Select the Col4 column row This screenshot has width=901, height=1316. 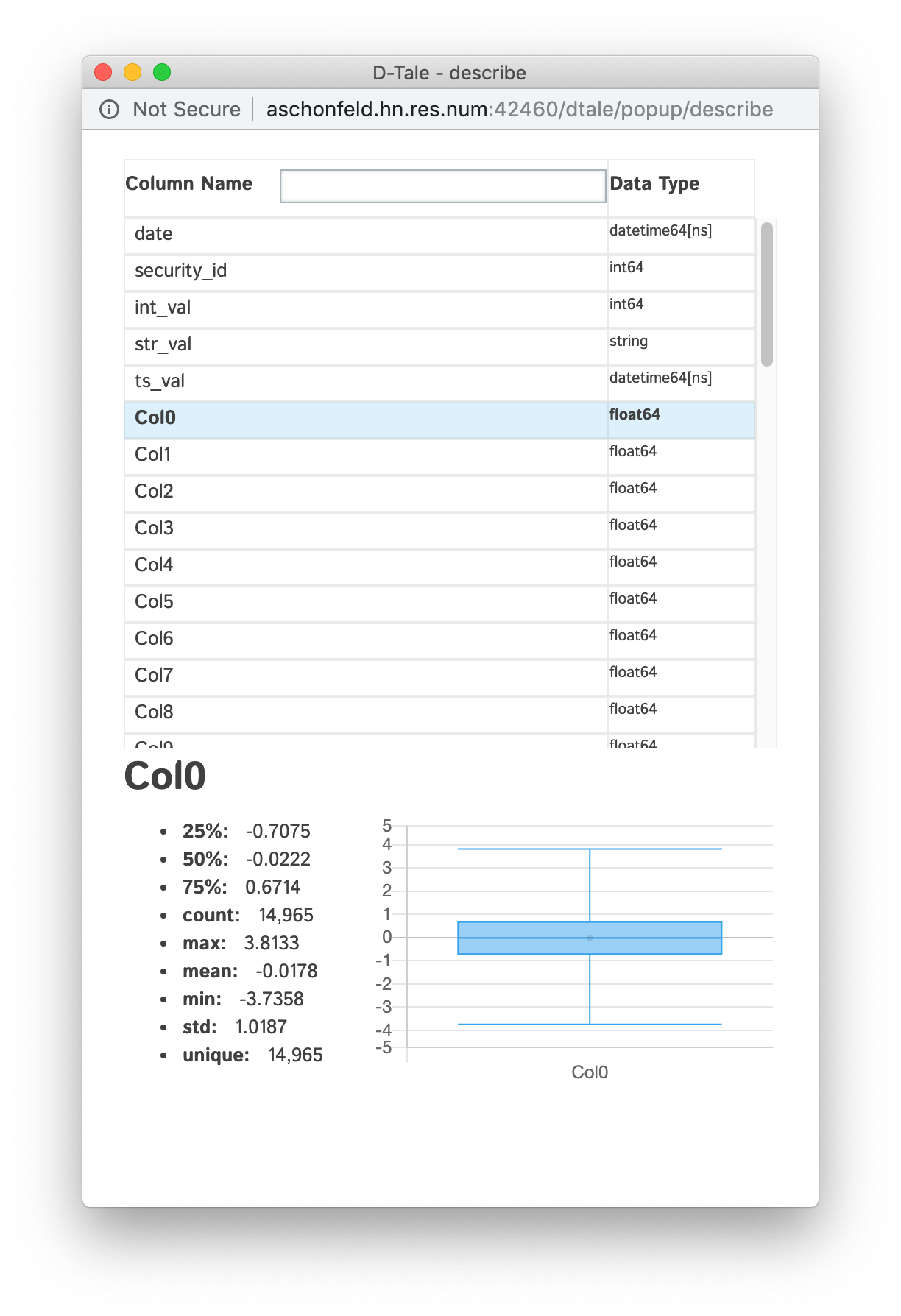click(x=365, y=566)
